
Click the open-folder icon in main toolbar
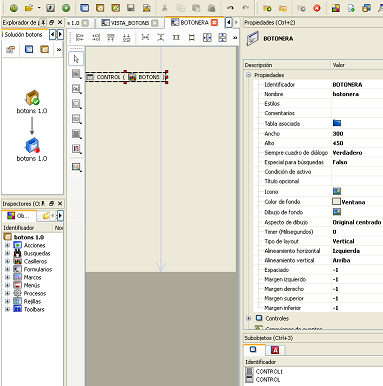(x=29, y=8)
